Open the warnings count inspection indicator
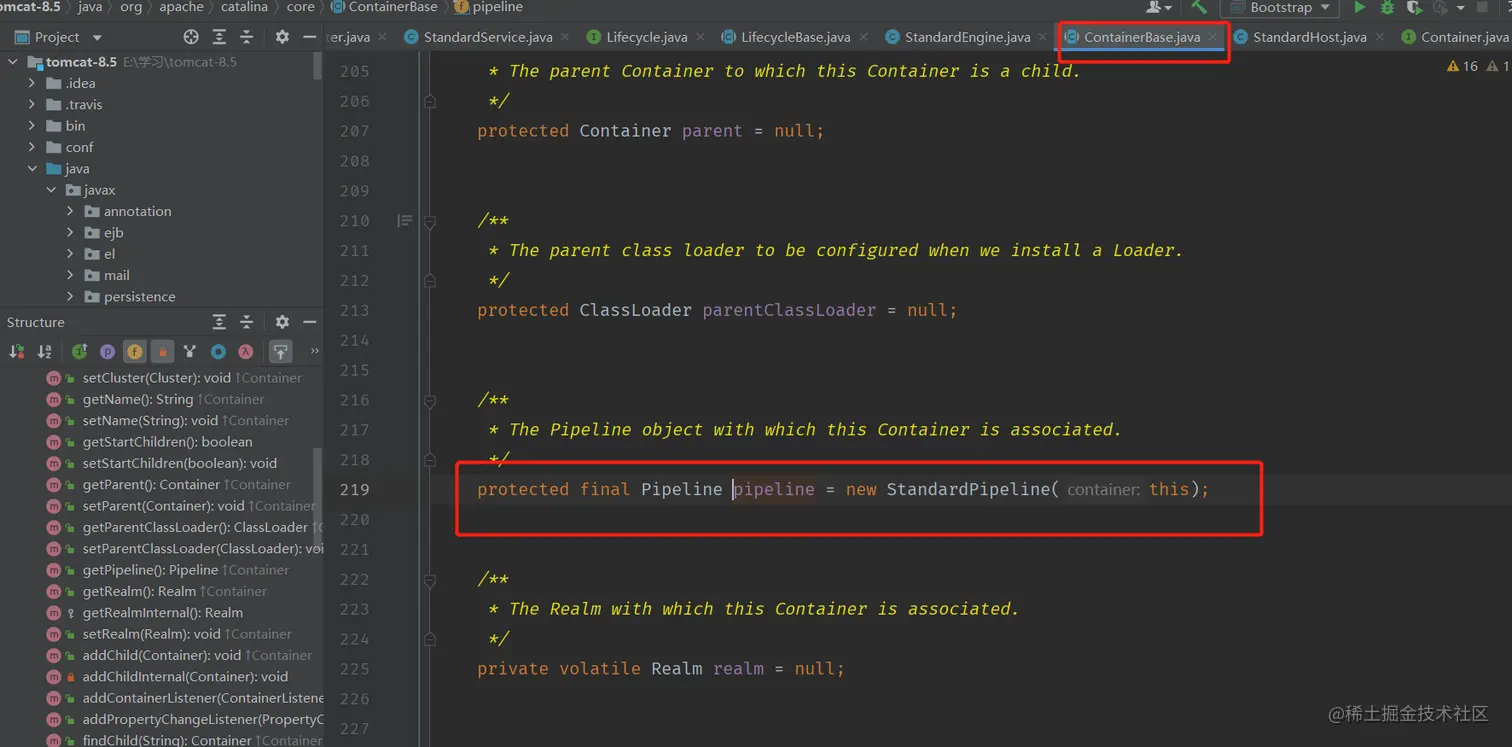This screenshot has width=1512, height=747. (x=1463, y=66)
